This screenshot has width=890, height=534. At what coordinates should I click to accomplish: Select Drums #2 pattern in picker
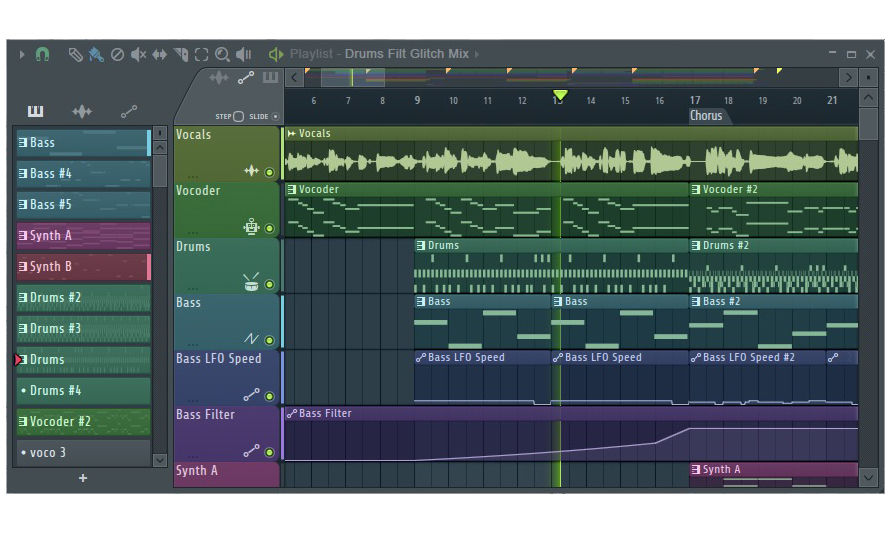(83, 298)
